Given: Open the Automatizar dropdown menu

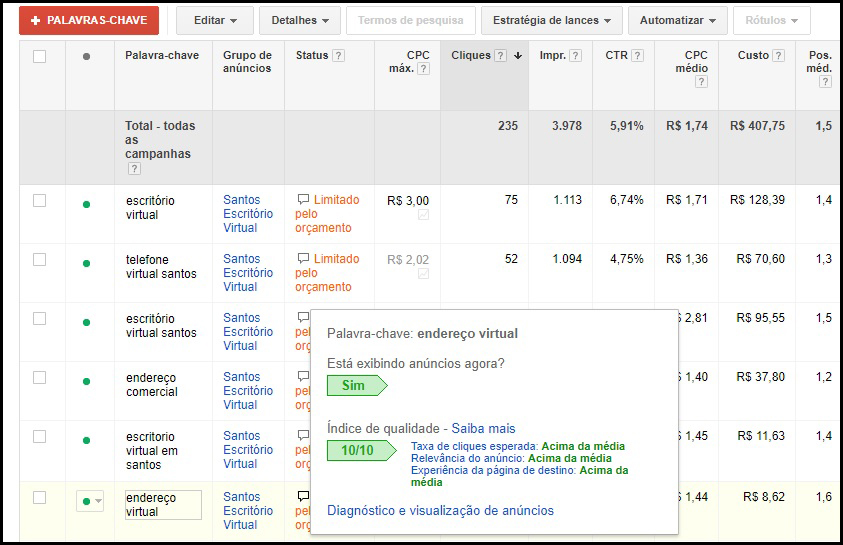Looking at the screenshot, I should (677, 20).
